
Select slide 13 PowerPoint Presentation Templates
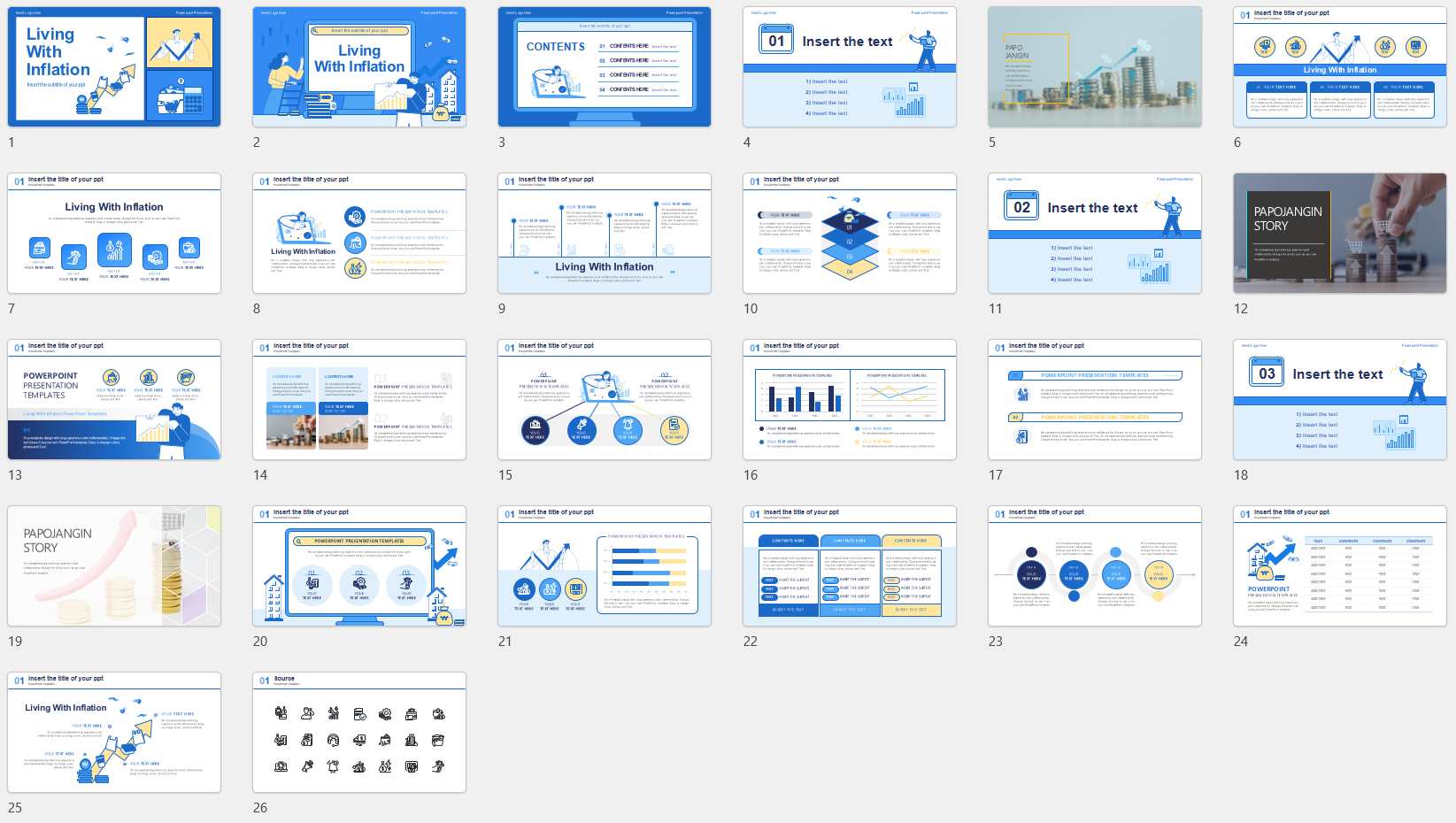(114, 400)
